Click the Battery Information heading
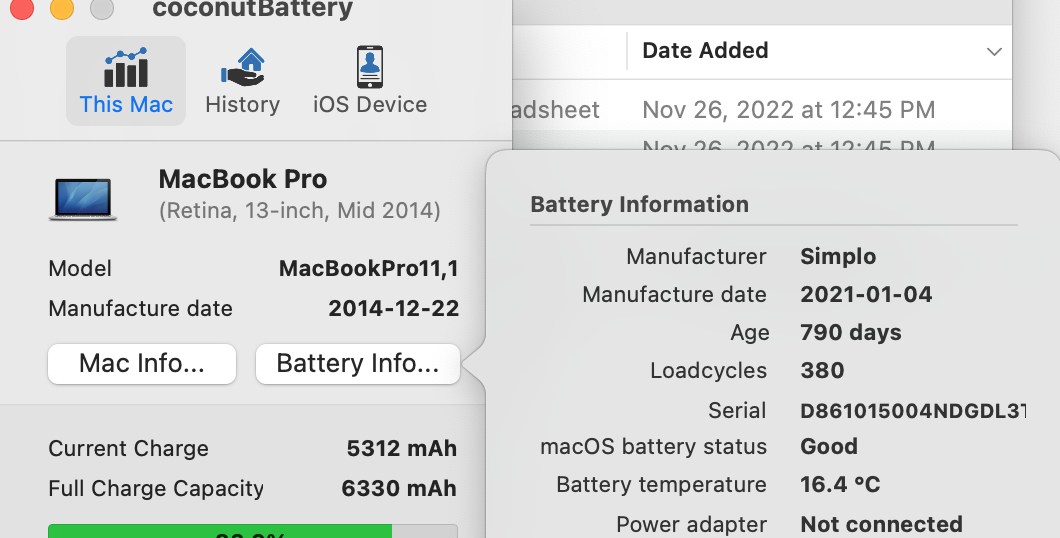Viewport: 1060px width, 538px height. click(x=640, y=205)
